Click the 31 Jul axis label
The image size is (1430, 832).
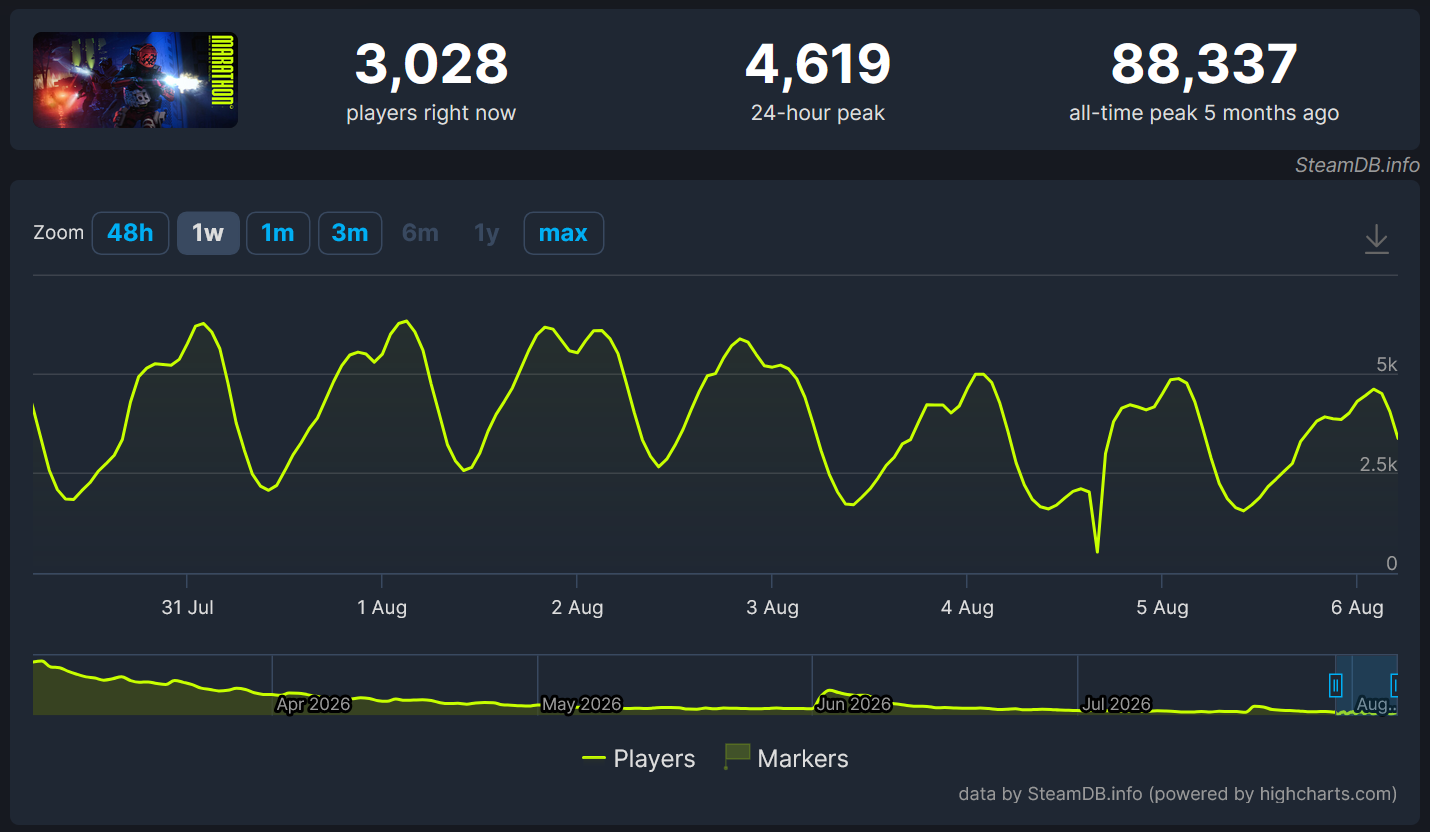click(187, 607)
